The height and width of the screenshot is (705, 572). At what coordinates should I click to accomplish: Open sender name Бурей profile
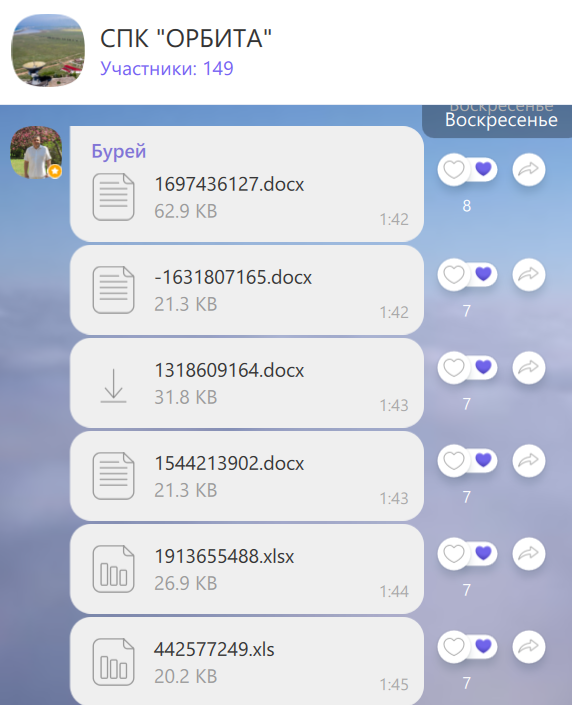pos(119,151)
